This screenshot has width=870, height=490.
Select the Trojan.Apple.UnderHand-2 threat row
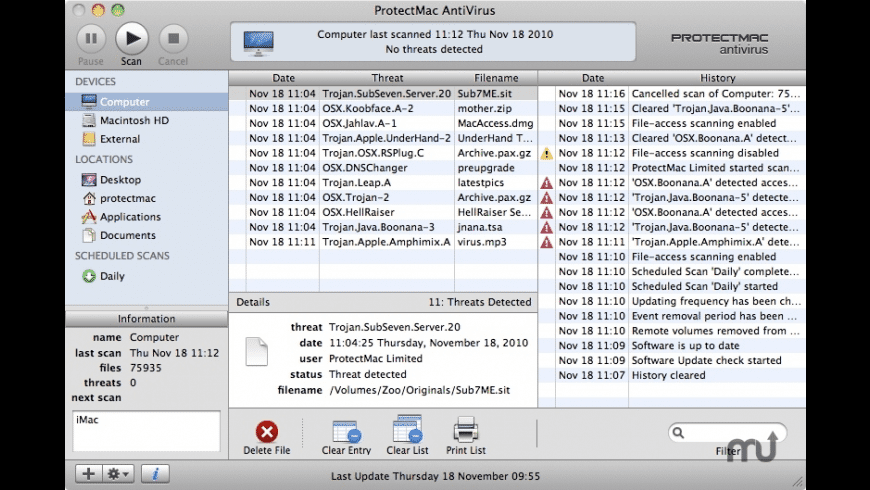click(x=383, y=138)
